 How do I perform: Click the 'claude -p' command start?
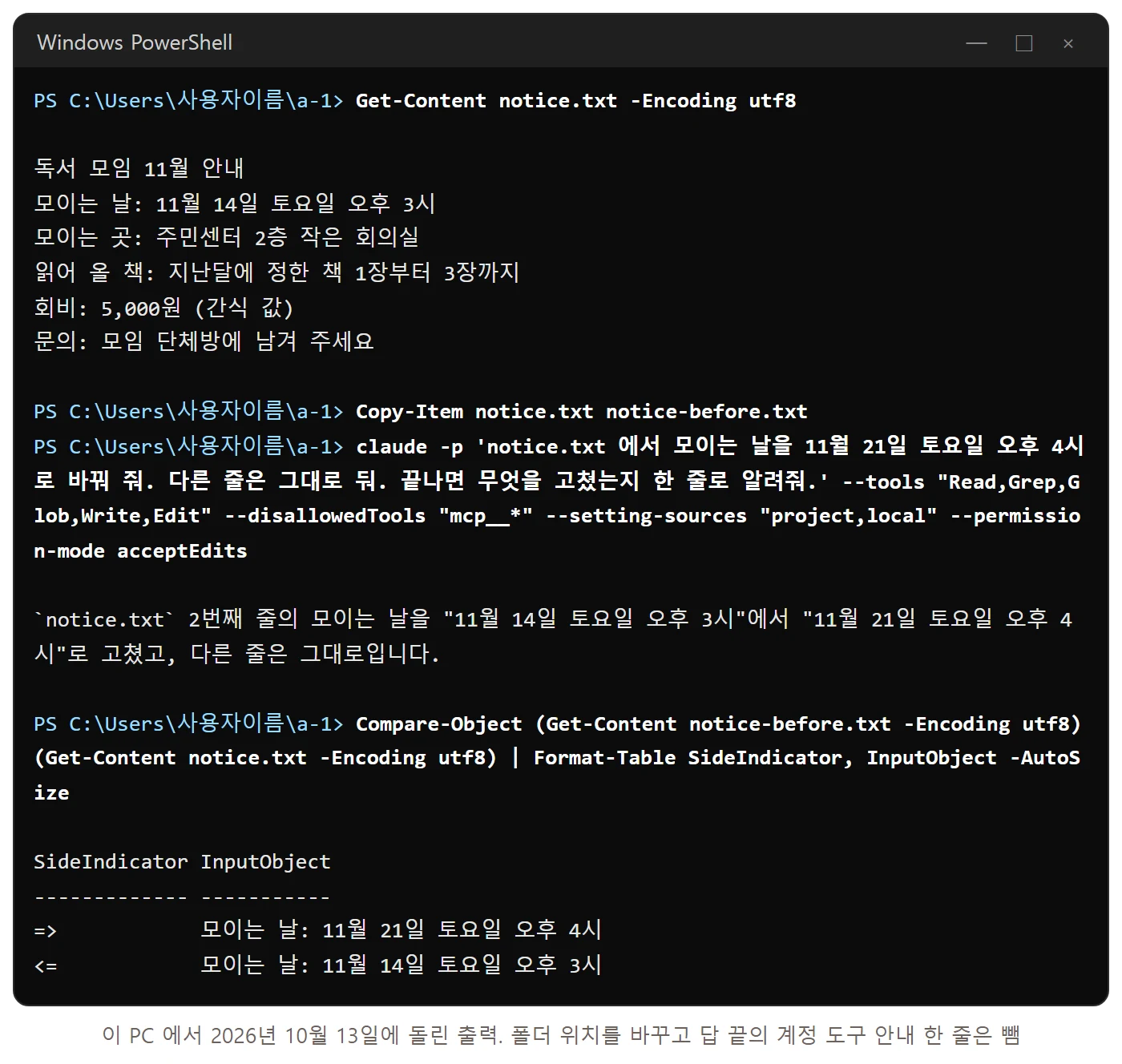[x=410, y=447]
